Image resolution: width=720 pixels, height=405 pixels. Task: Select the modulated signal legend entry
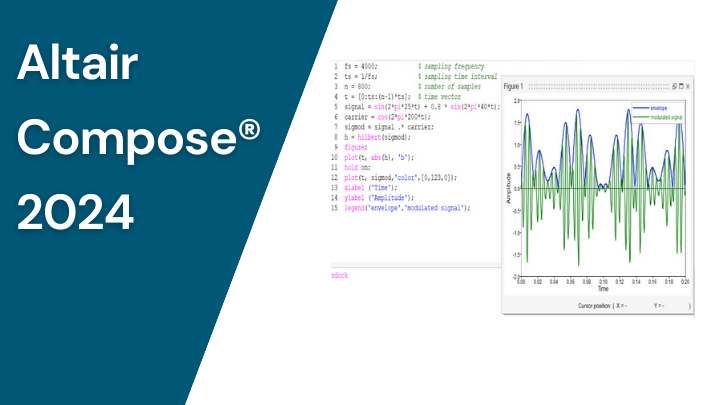(661, 116)
